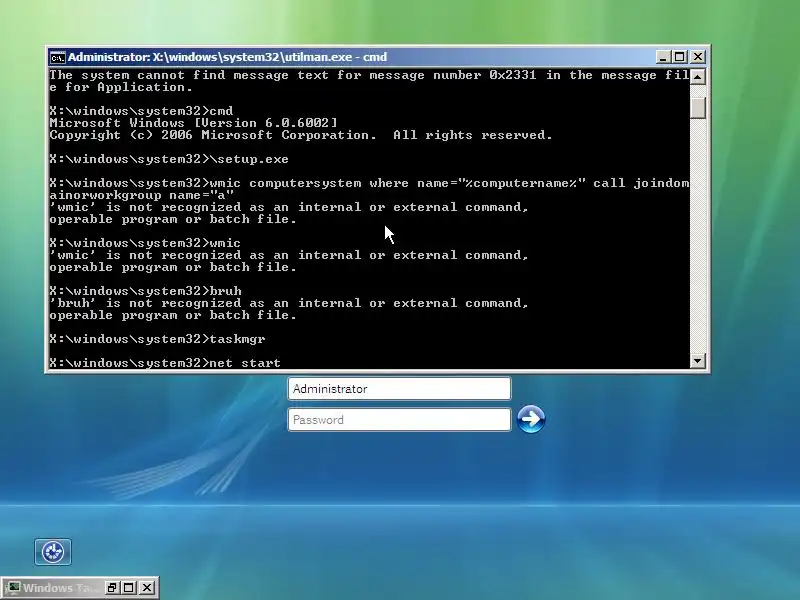800x600 pixels.
Task: Click the 'taskmgr' command line
Action: point(157,339)
